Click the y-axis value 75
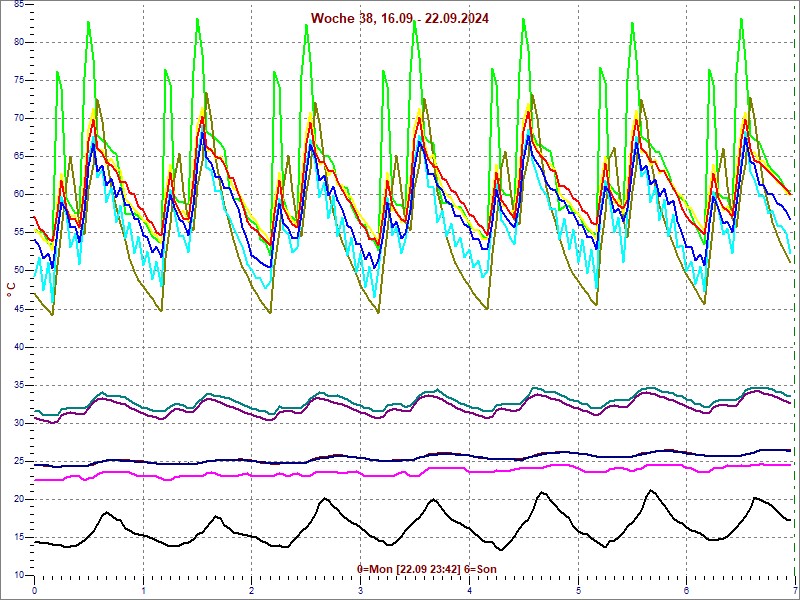 click(x=18, y=80)
